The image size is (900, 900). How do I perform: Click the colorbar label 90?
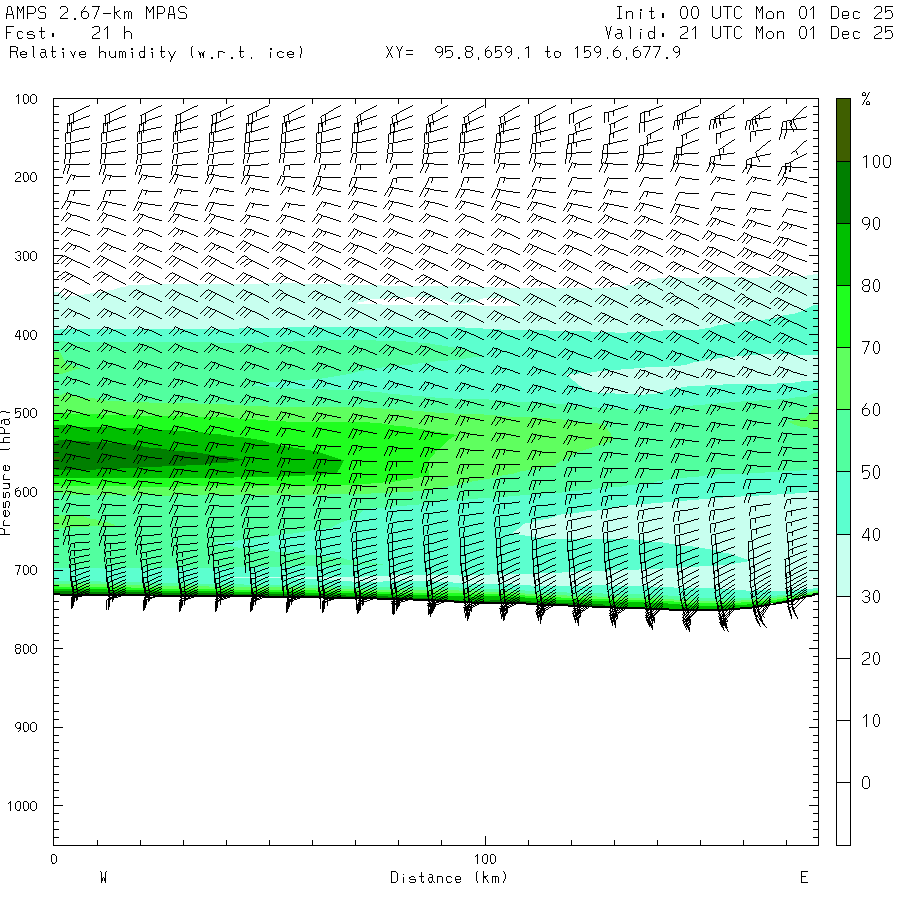point(871,224)
